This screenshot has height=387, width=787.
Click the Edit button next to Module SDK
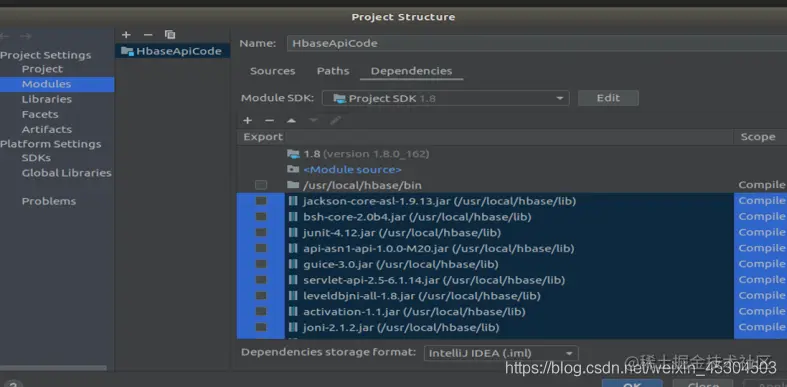[608, 98]
